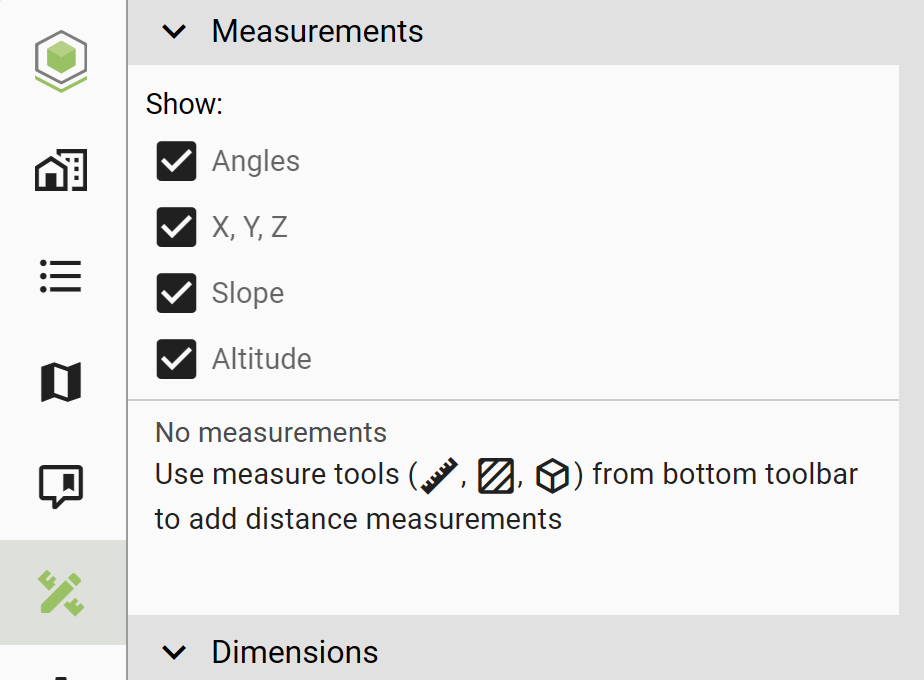Click the Angles label text
Screen dimensions: 924x680
tap(256, 161)
